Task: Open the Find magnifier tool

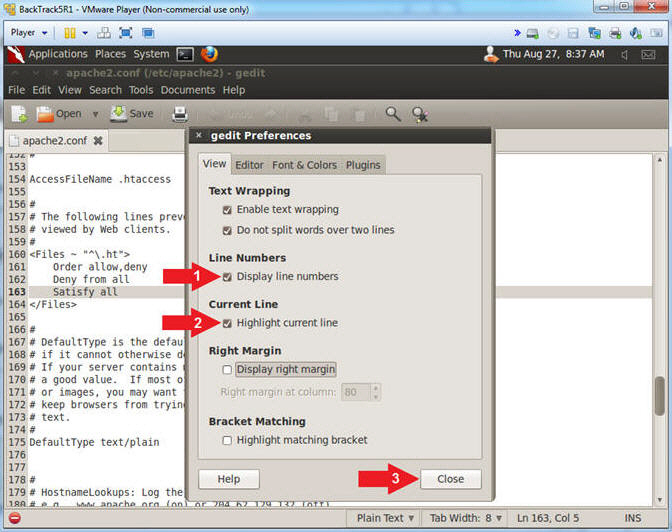Action: (x=393, y=114)
